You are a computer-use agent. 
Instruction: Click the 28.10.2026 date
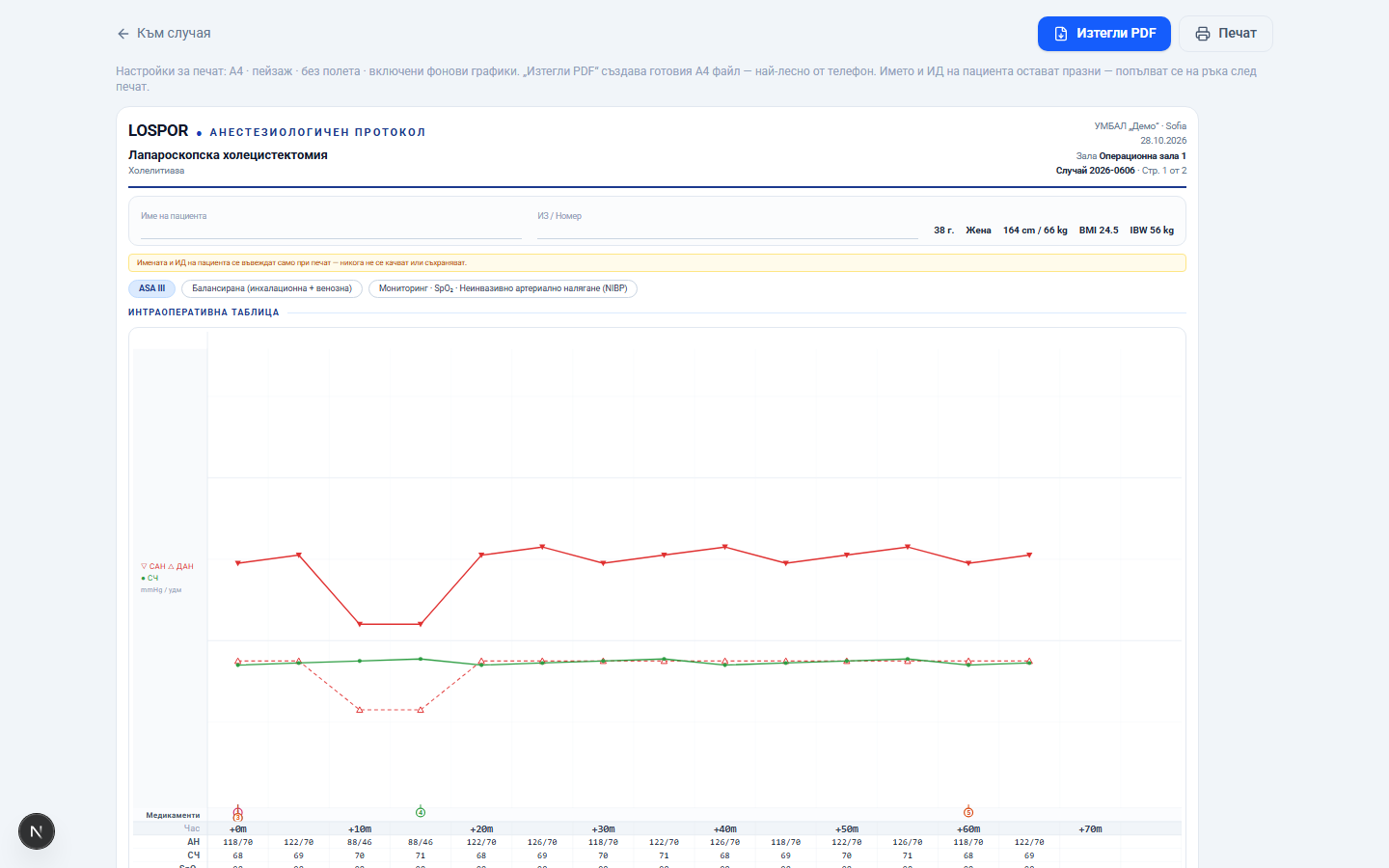(1163, 141)
